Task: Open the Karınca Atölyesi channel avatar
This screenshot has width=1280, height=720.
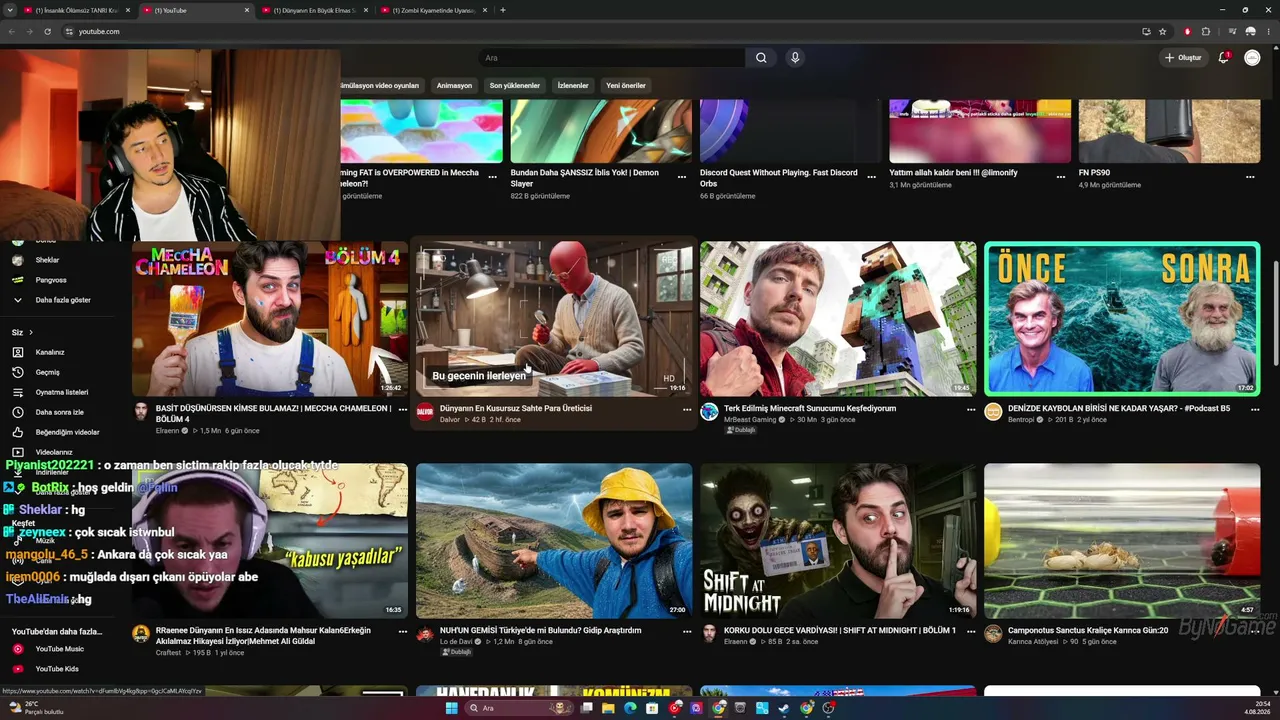Action: pyautogui.click(x=993, y=634)
